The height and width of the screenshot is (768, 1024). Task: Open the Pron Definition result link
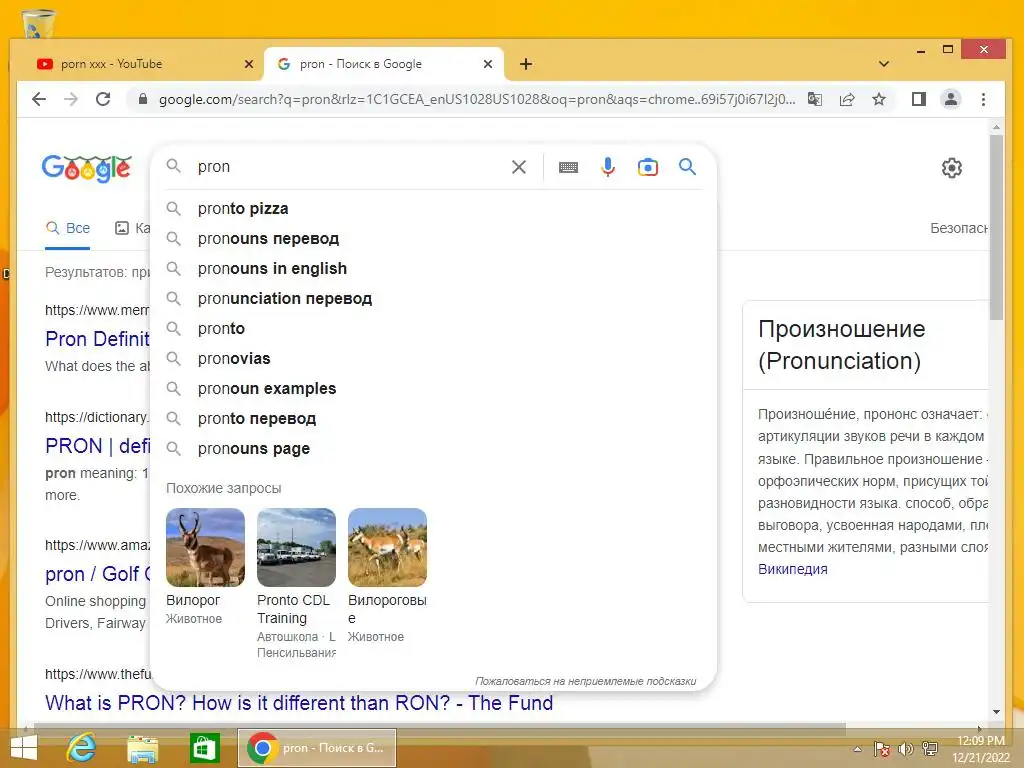(97, 339)
